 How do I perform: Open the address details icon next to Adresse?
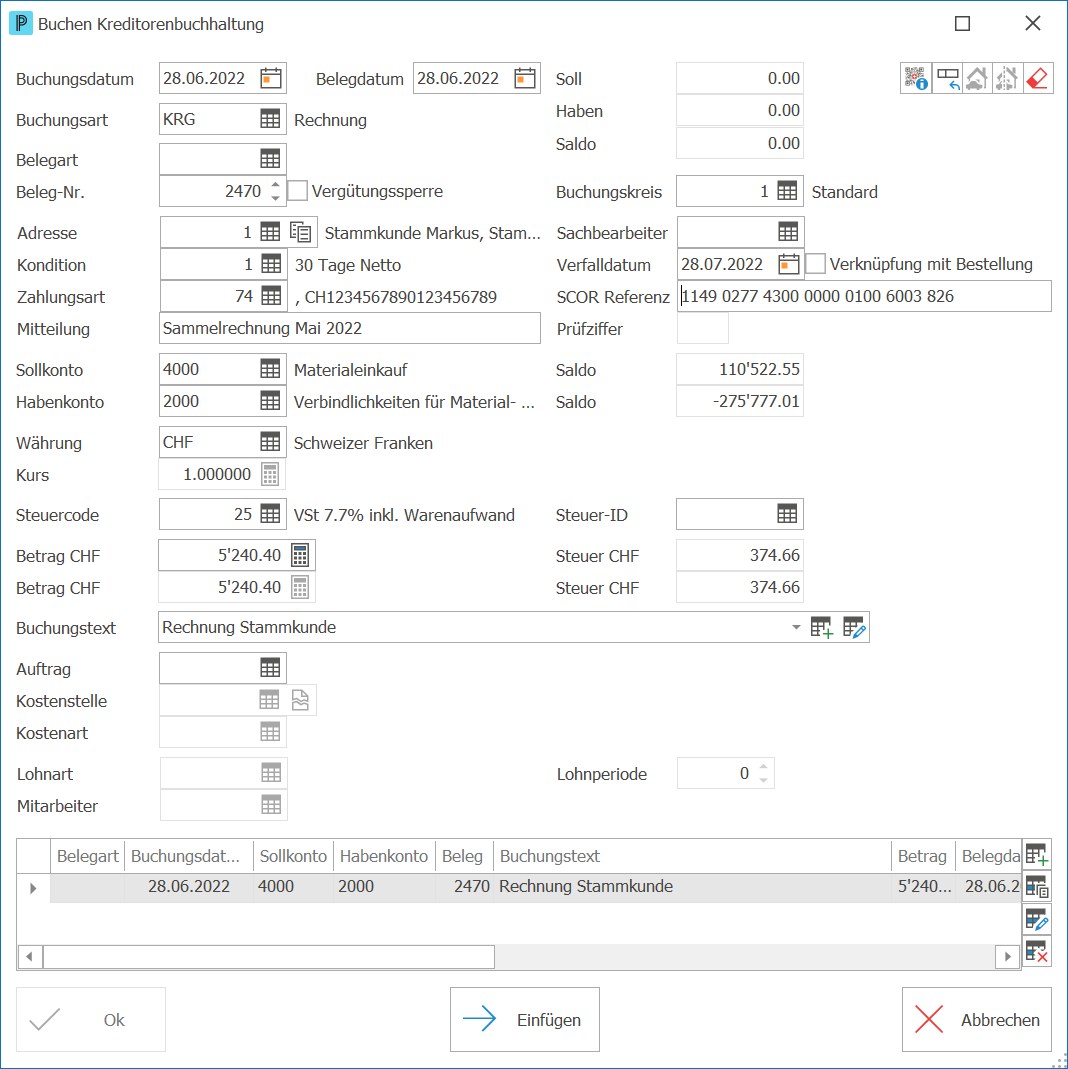coord(301,232)
